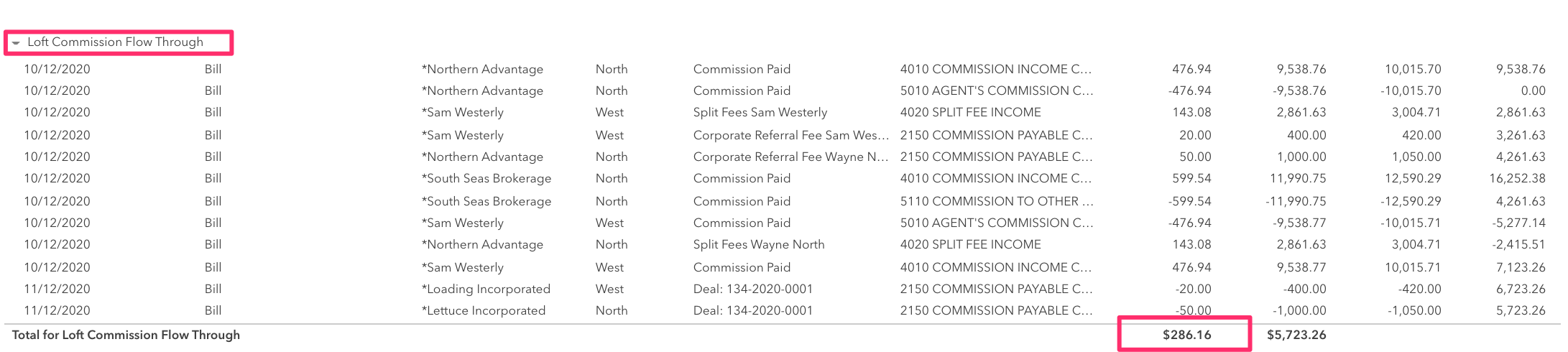Click the $286.16 total amount

coord(1187,335)
